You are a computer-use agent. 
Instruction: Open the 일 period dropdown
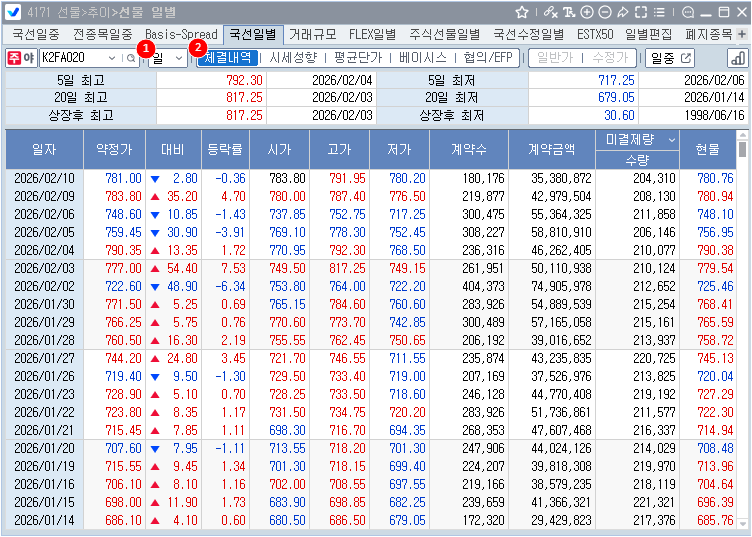click(x=167, y=58)
